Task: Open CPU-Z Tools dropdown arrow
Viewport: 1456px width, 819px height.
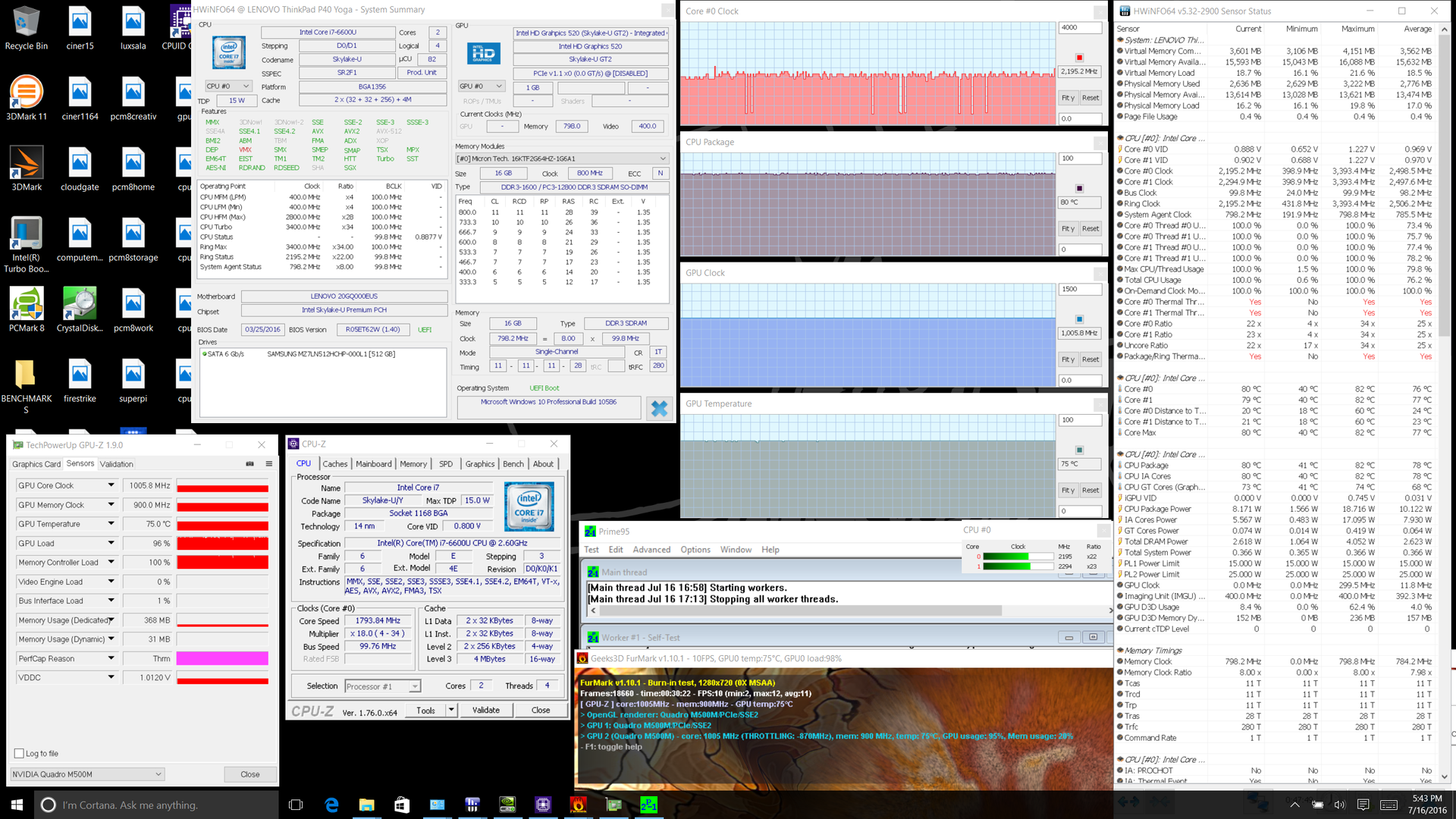Action: click(x=451, y=711)
